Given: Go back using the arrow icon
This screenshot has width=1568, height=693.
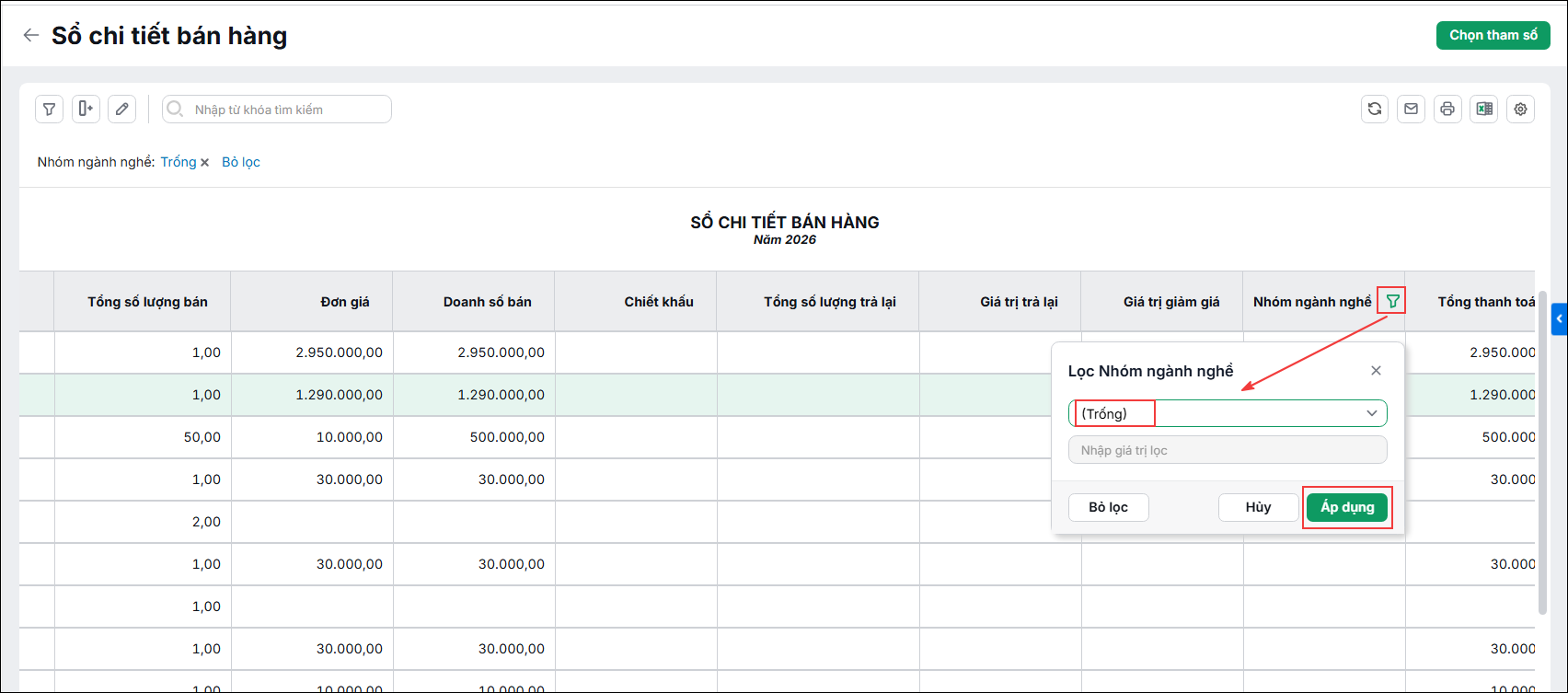Looking at the screenshot, I should [x=31, y=35].
